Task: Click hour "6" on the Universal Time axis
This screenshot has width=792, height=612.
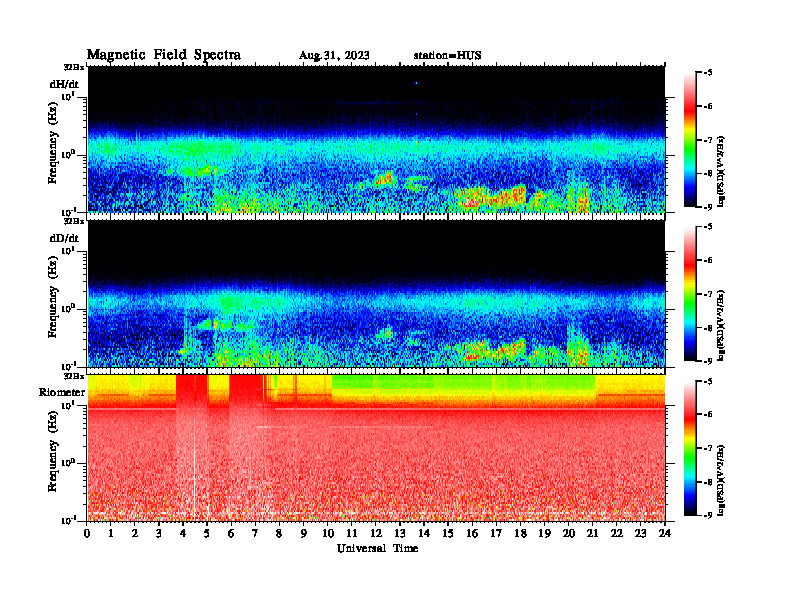Action: pos(231,533)
